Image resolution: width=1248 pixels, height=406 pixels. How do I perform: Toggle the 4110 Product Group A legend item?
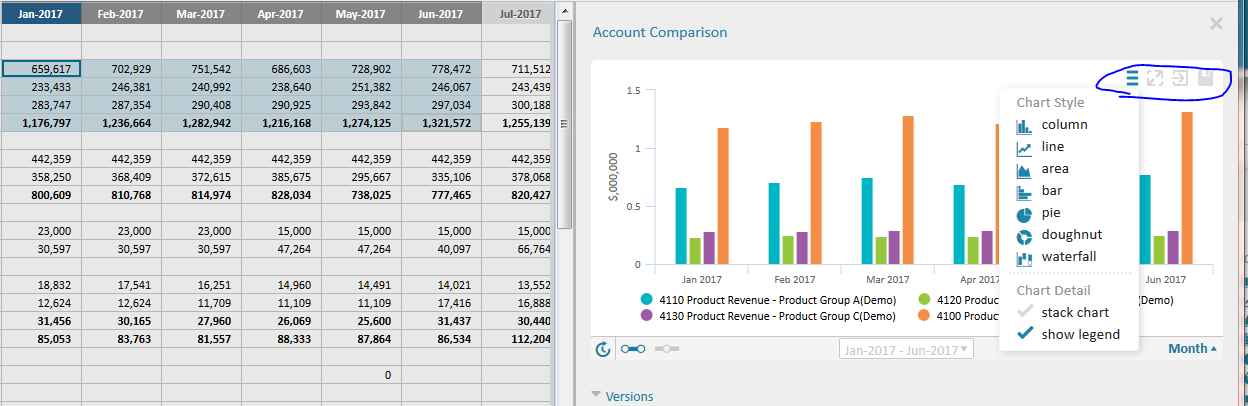[x=768, y=299]
